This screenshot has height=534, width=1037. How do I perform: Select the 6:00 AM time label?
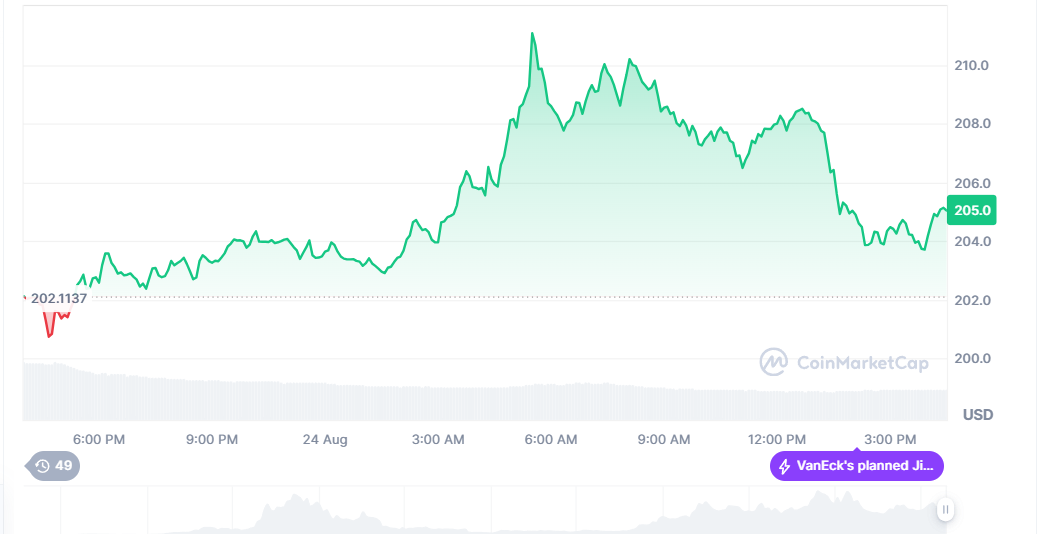pyautogui.click(x=551, y=439)
